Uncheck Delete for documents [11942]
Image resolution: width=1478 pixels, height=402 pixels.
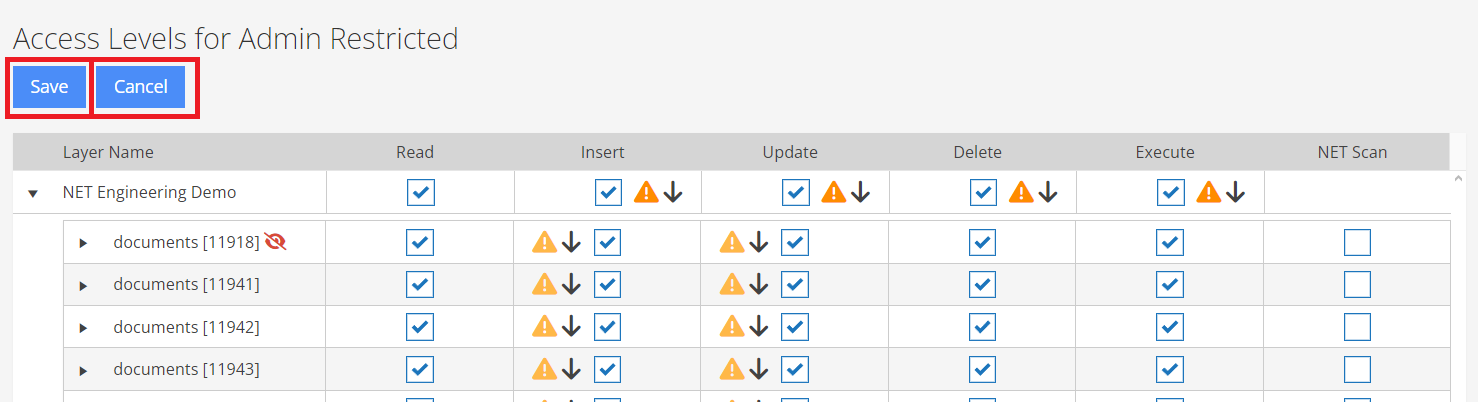click(983, 327)
